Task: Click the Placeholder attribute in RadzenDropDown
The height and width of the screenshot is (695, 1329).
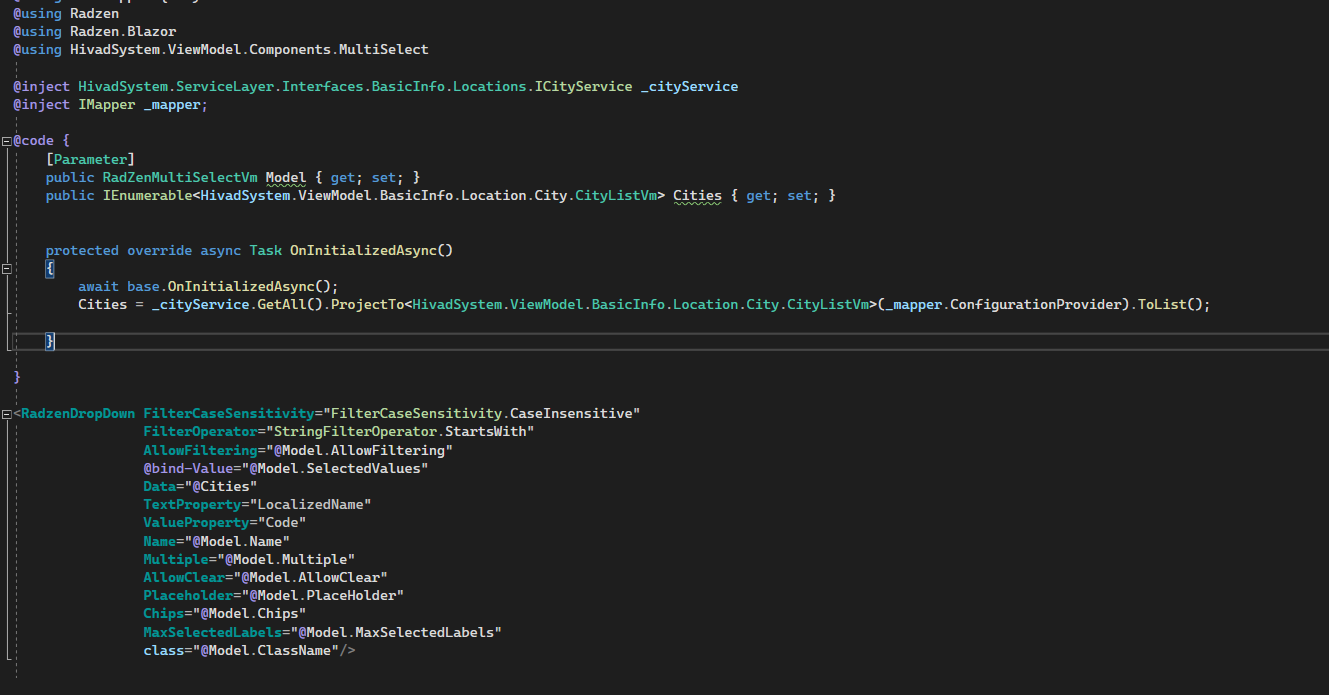Action: coord(189,595)
